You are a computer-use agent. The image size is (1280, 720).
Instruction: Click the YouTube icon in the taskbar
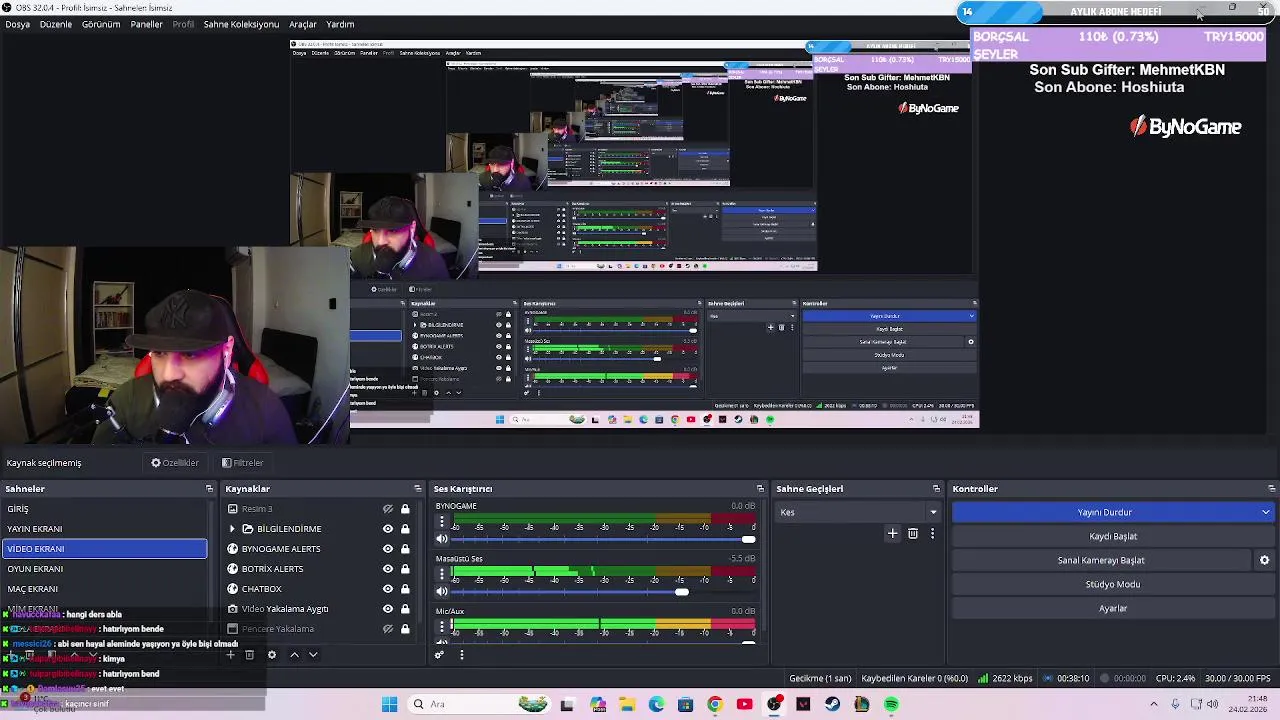coord(744,704)
